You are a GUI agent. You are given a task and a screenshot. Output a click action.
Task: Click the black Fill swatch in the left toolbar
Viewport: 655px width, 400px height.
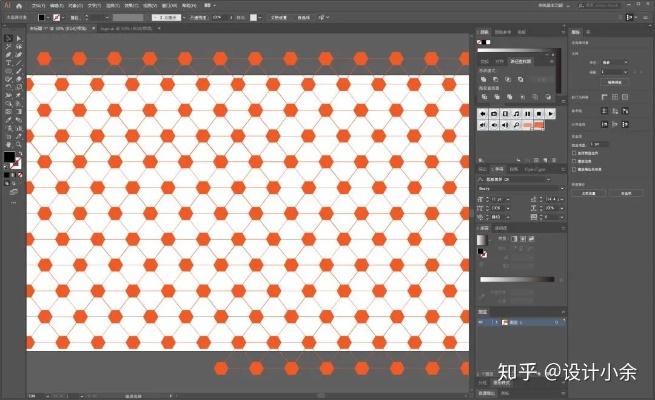(x=9, y=157)
